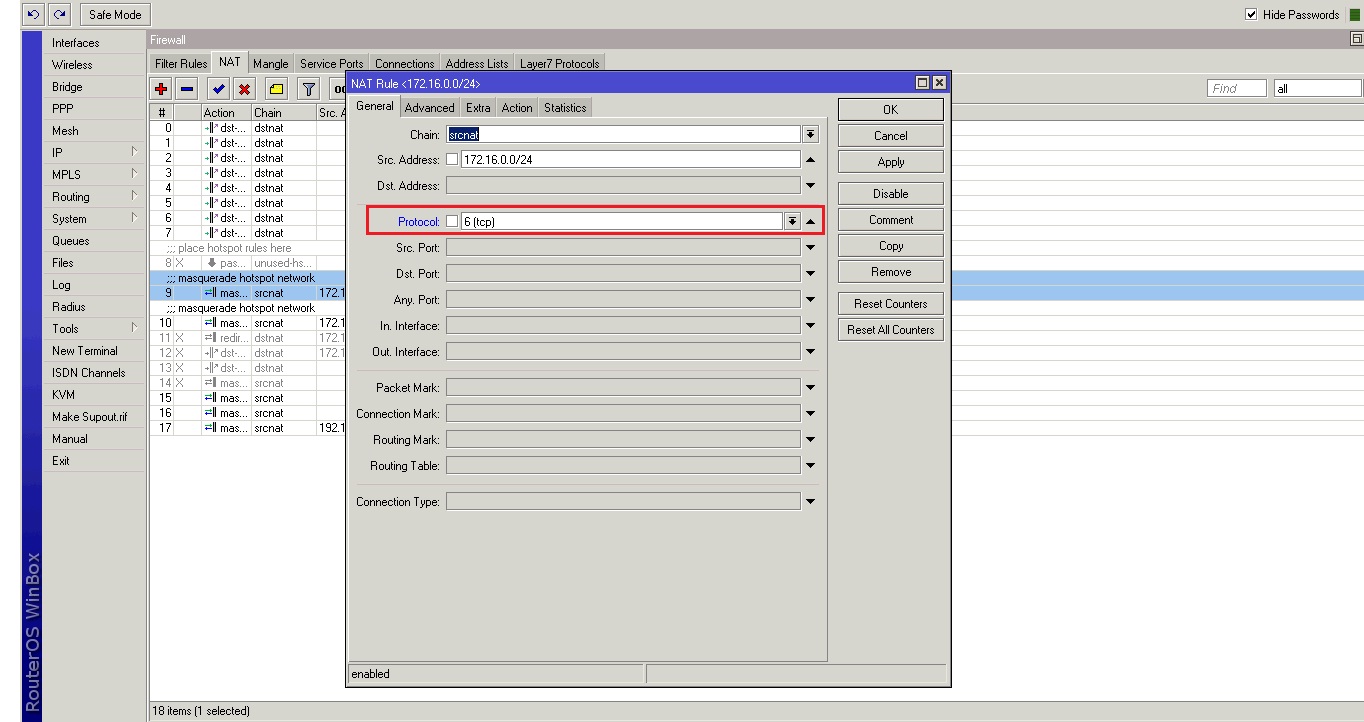Open the Service Ports tab
Viewport: 1364px width, 722px height.
332,64
